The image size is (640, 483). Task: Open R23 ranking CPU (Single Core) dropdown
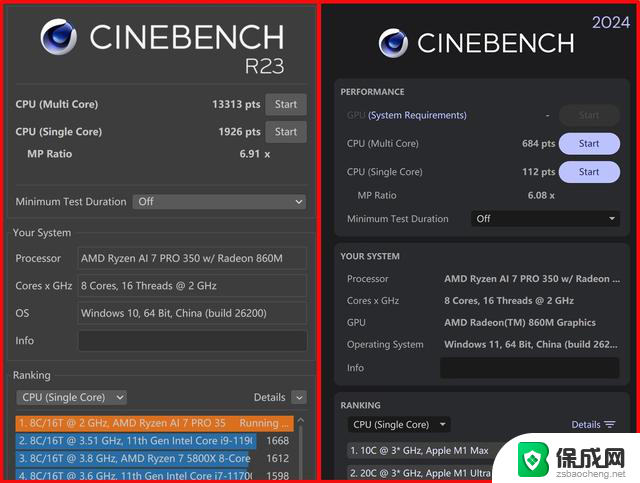pos(71,398)
